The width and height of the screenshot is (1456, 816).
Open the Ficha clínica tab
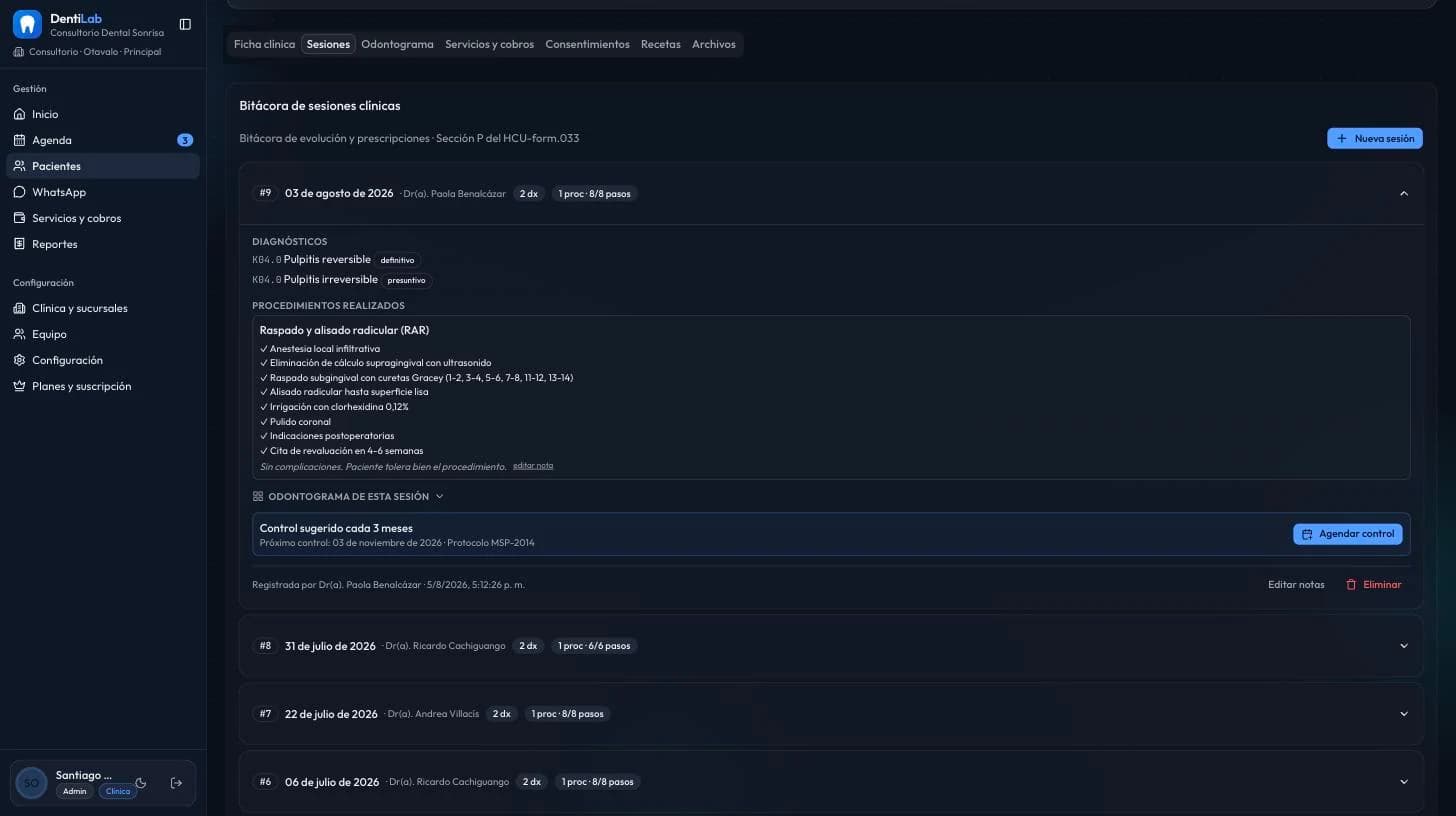[264, 44]
